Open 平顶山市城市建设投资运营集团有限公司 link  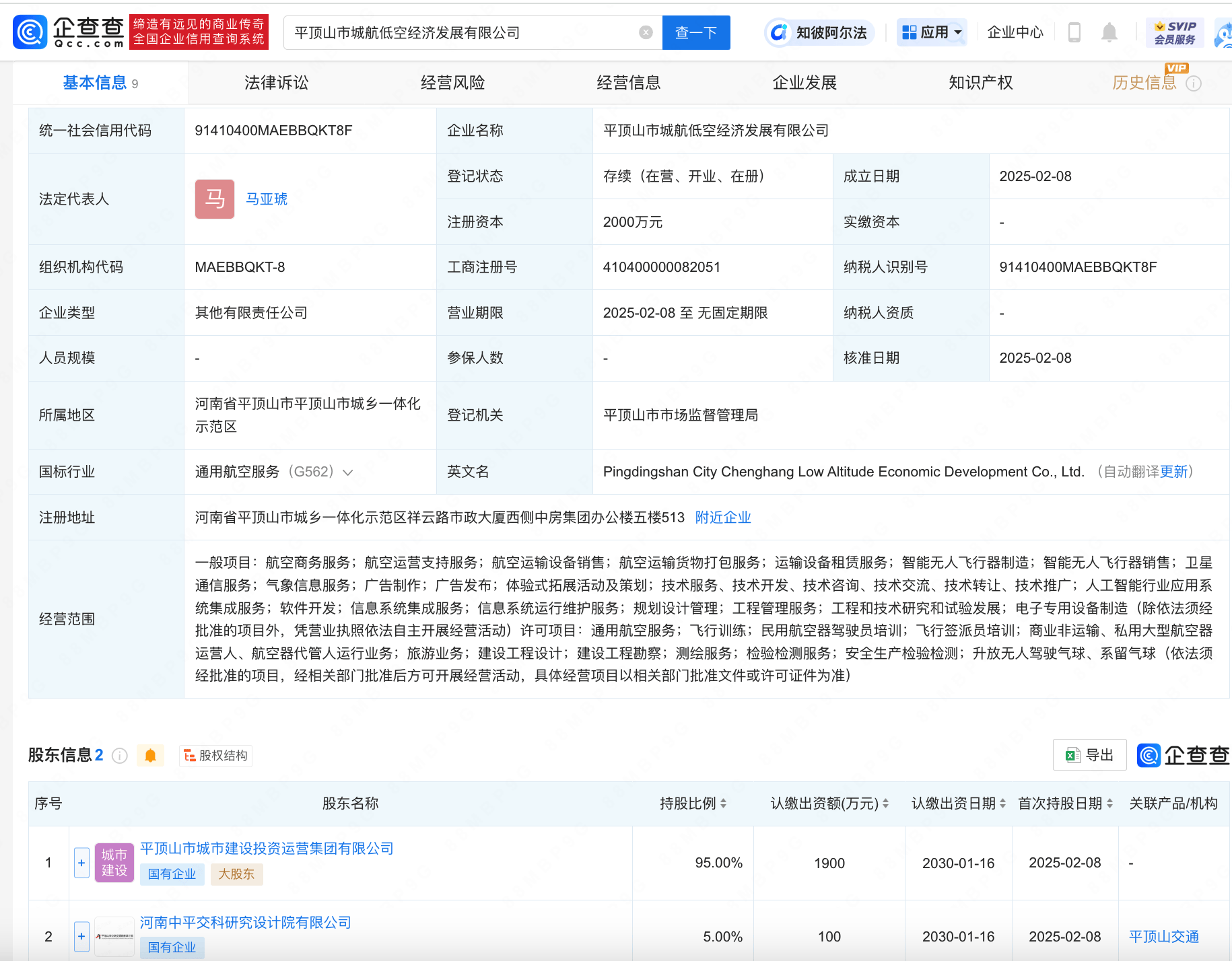[x=267, y=849]
